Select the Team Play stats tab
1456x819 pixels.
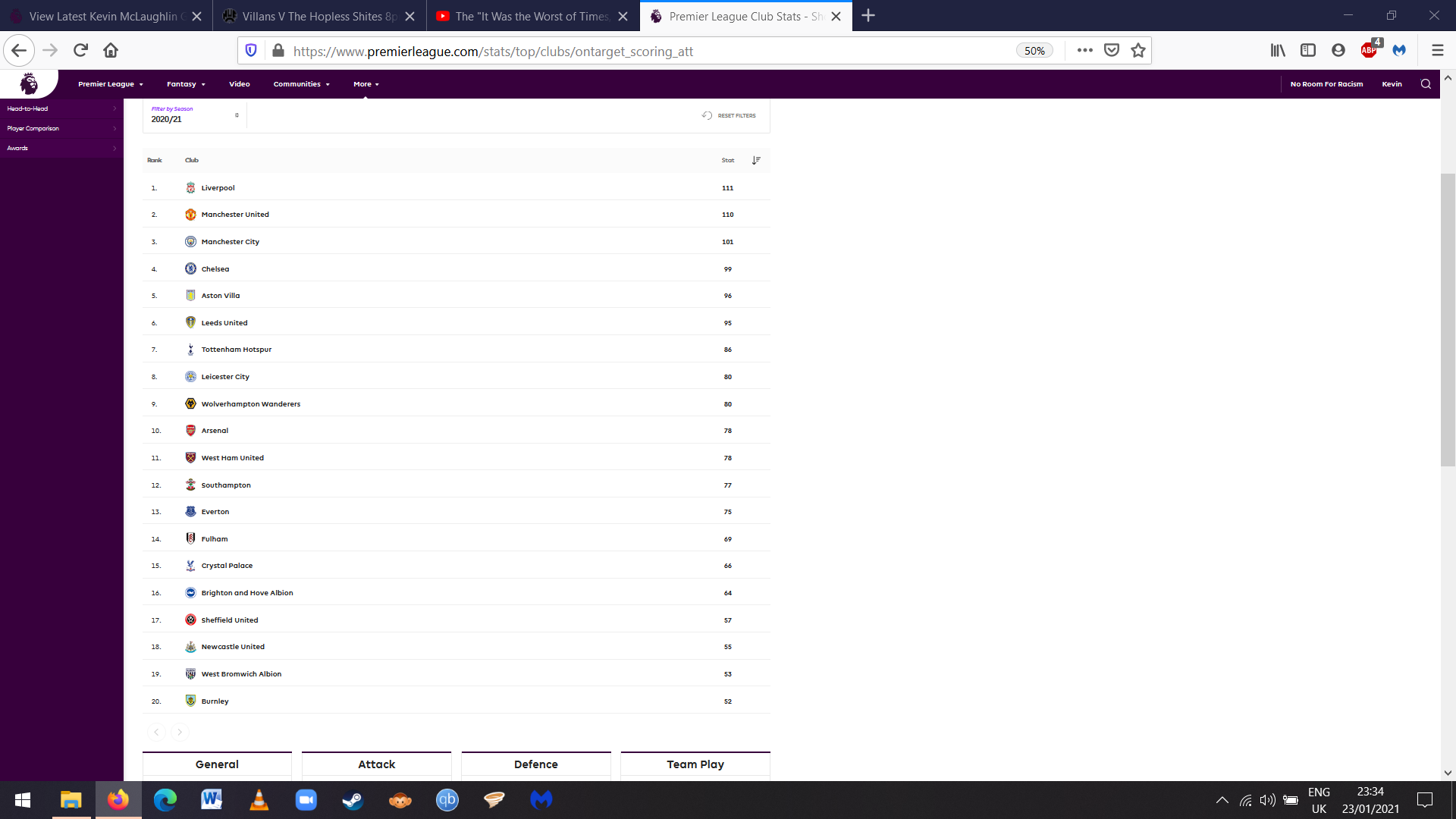click(695, 764)
